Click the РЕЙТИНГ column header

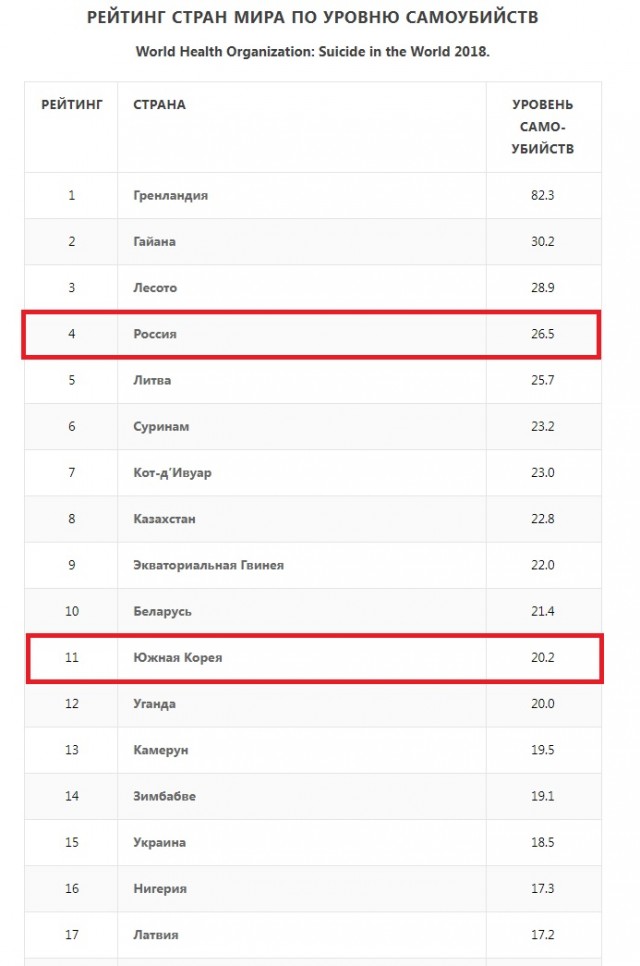tap(71, 105)
